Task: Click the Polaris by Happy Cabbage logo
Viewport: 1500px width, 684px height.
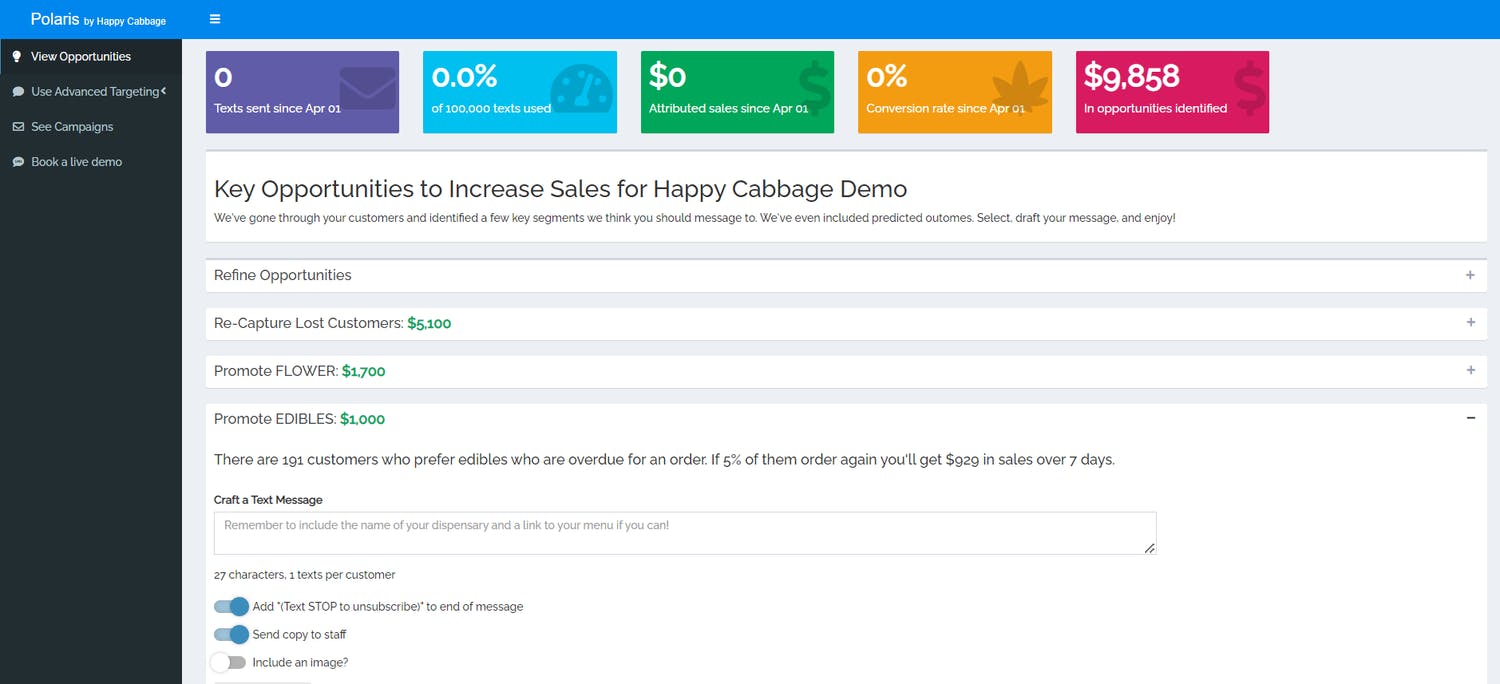Action: (x=97, y=19)
